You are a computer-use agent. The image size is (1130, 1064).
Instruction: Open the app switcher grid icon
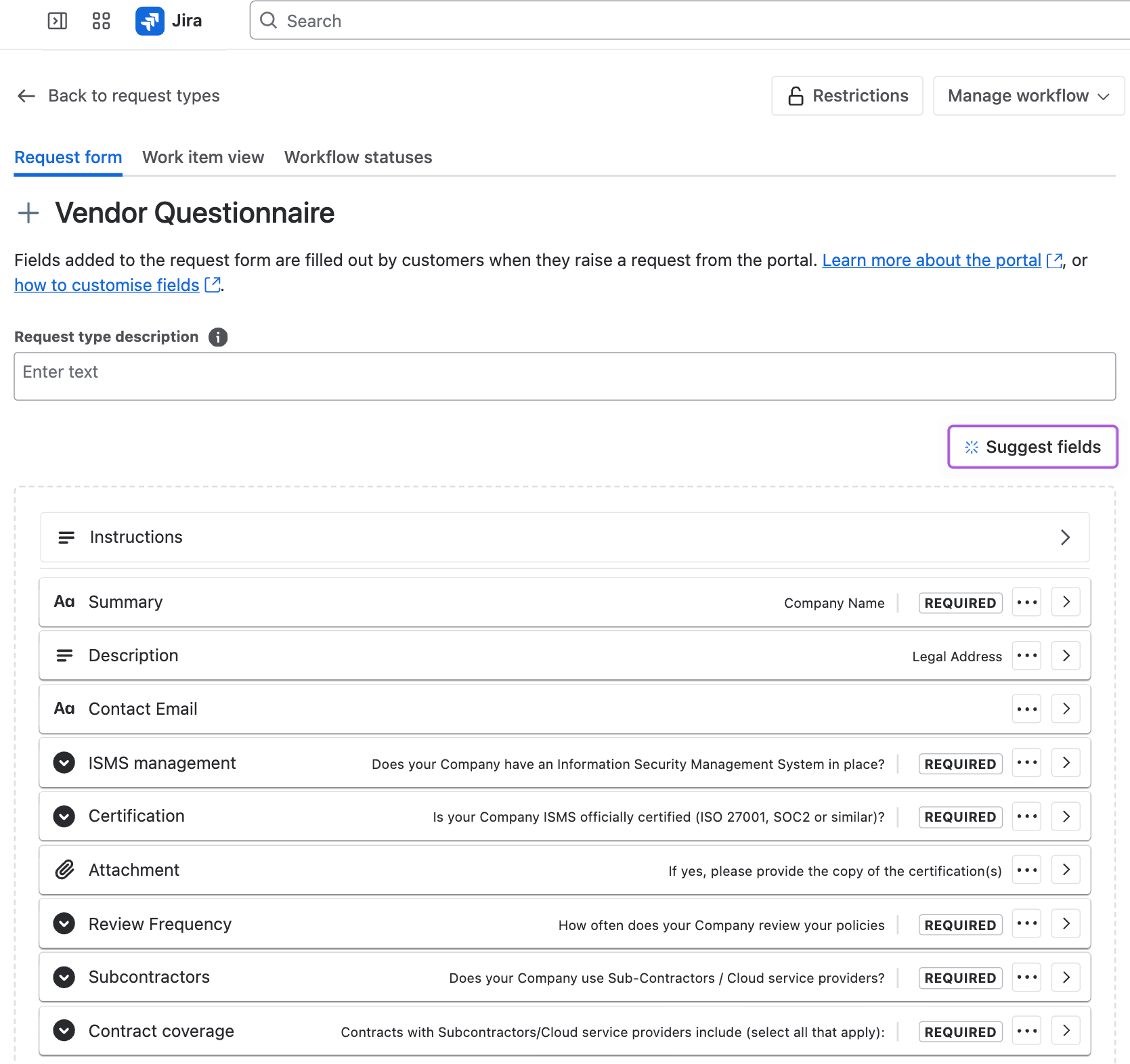[x=101, y=21]
